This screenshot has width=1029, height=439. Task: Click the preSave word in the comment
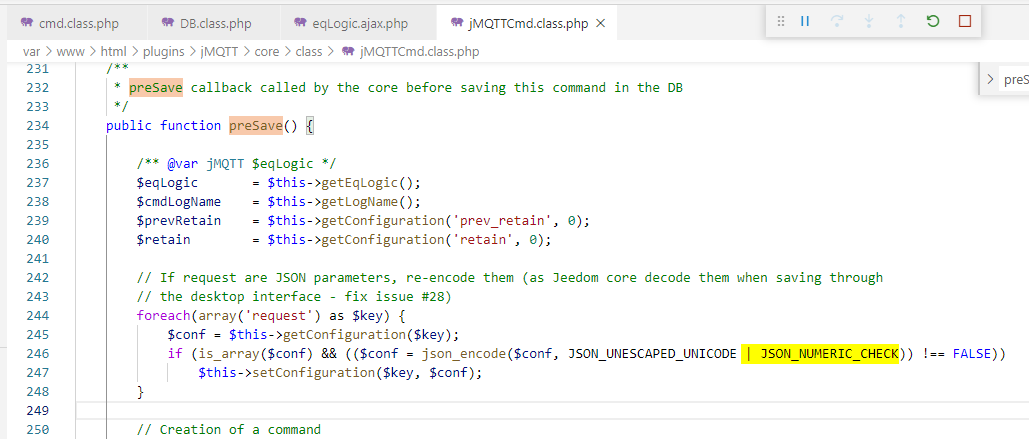(156, 87)
